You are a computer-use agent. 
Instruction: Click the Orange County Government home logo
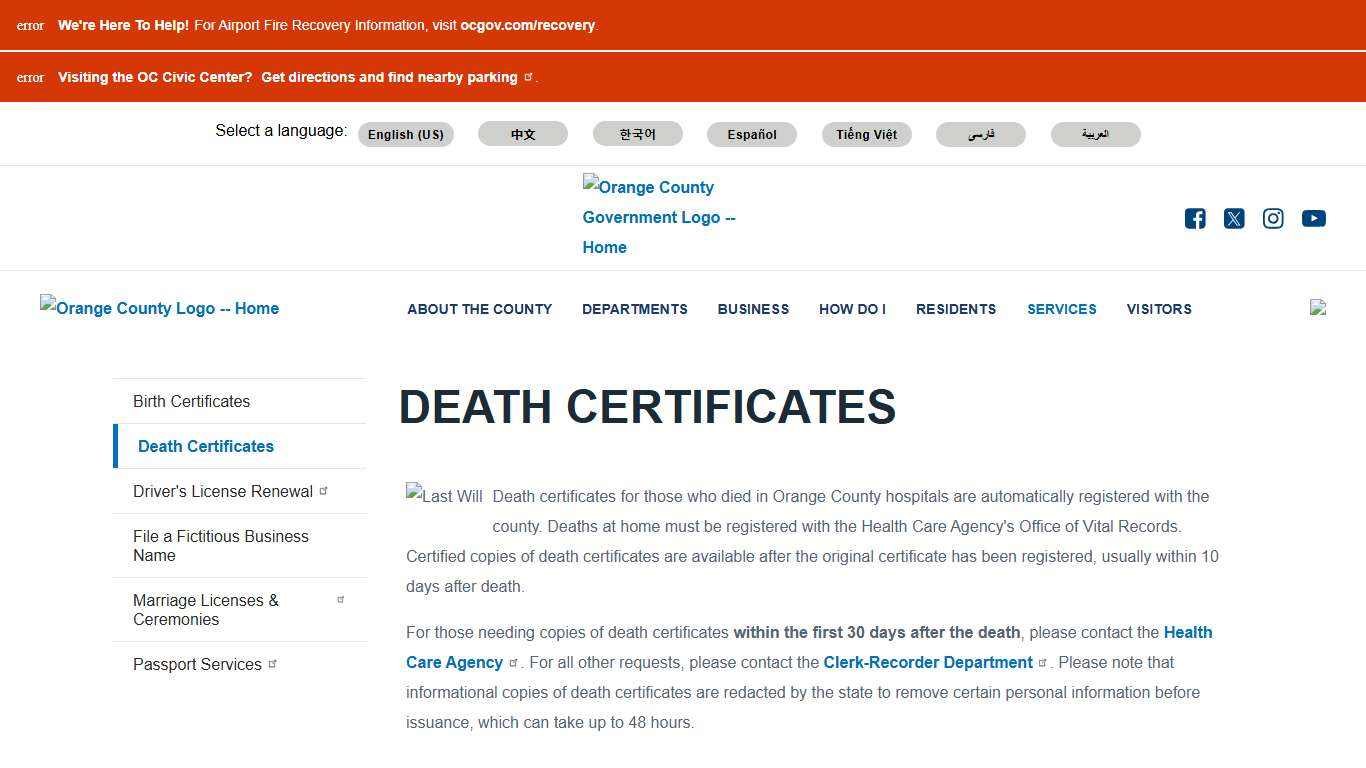coord(659,217)
